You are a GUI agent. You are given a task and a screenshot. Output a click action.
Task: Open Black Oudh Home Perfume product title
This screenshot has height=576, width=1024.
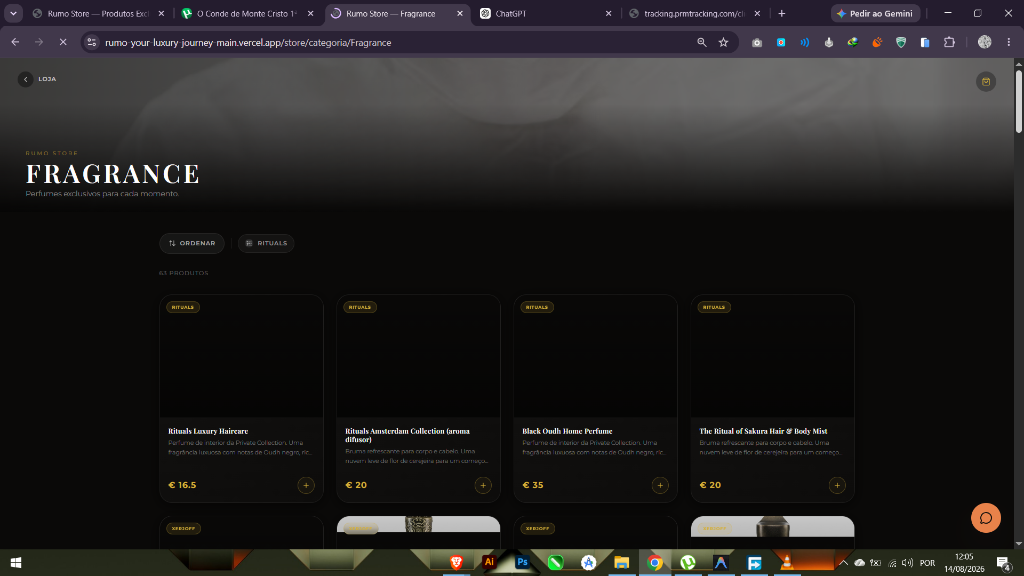pyautogui.click(x=567, y=431)
